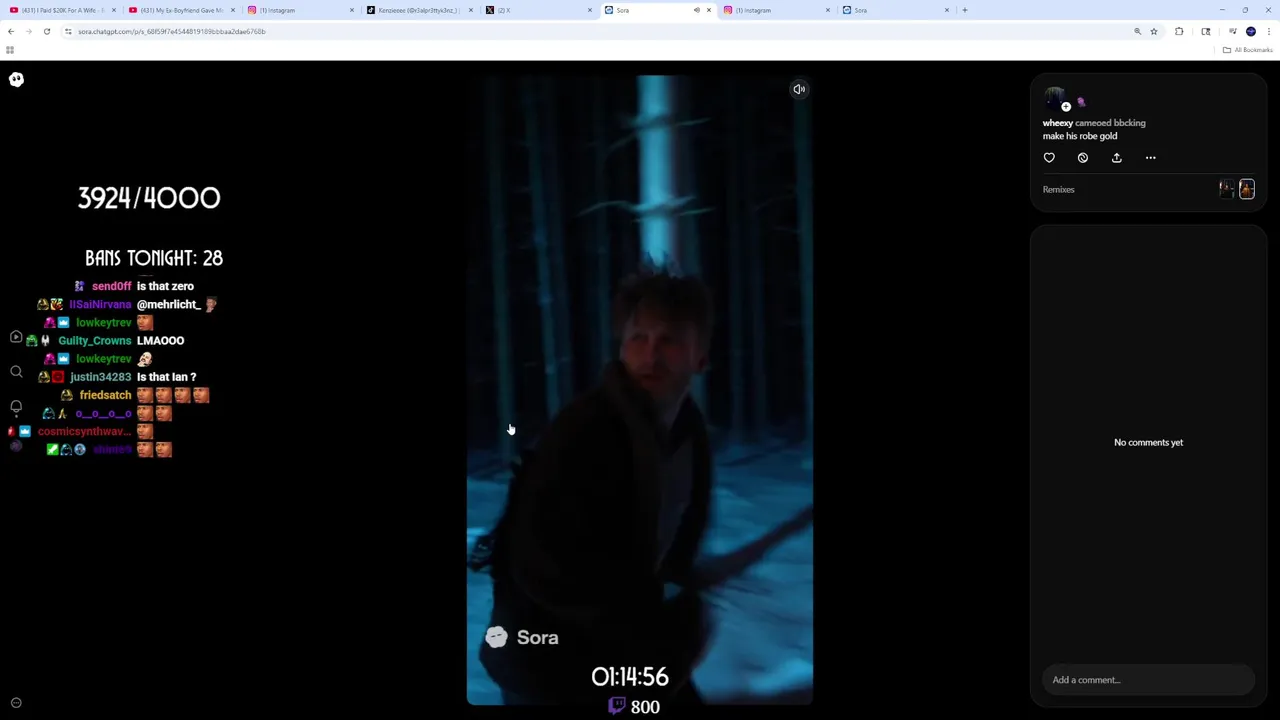Open the Chrome extensions puzzle icon
The width and height of the screenshot is (1280, 720).
point(1179,31)
